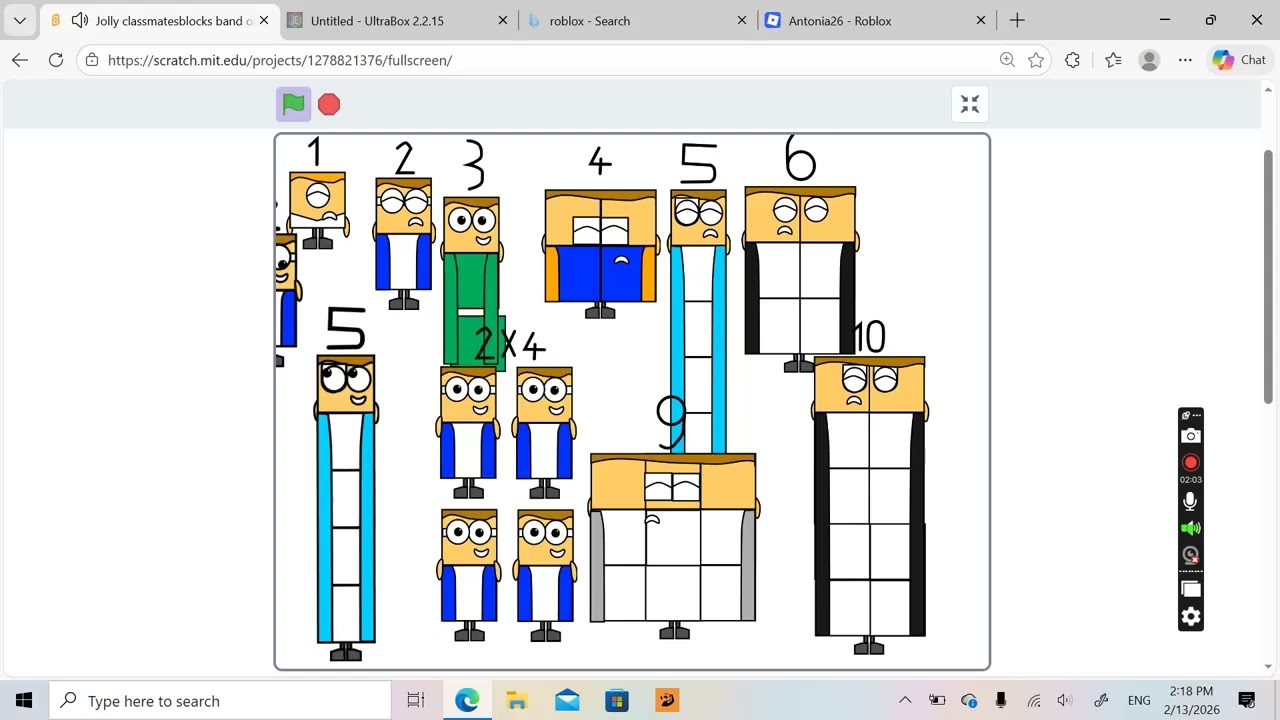Open the favorites list icon

click(1113, 60)
